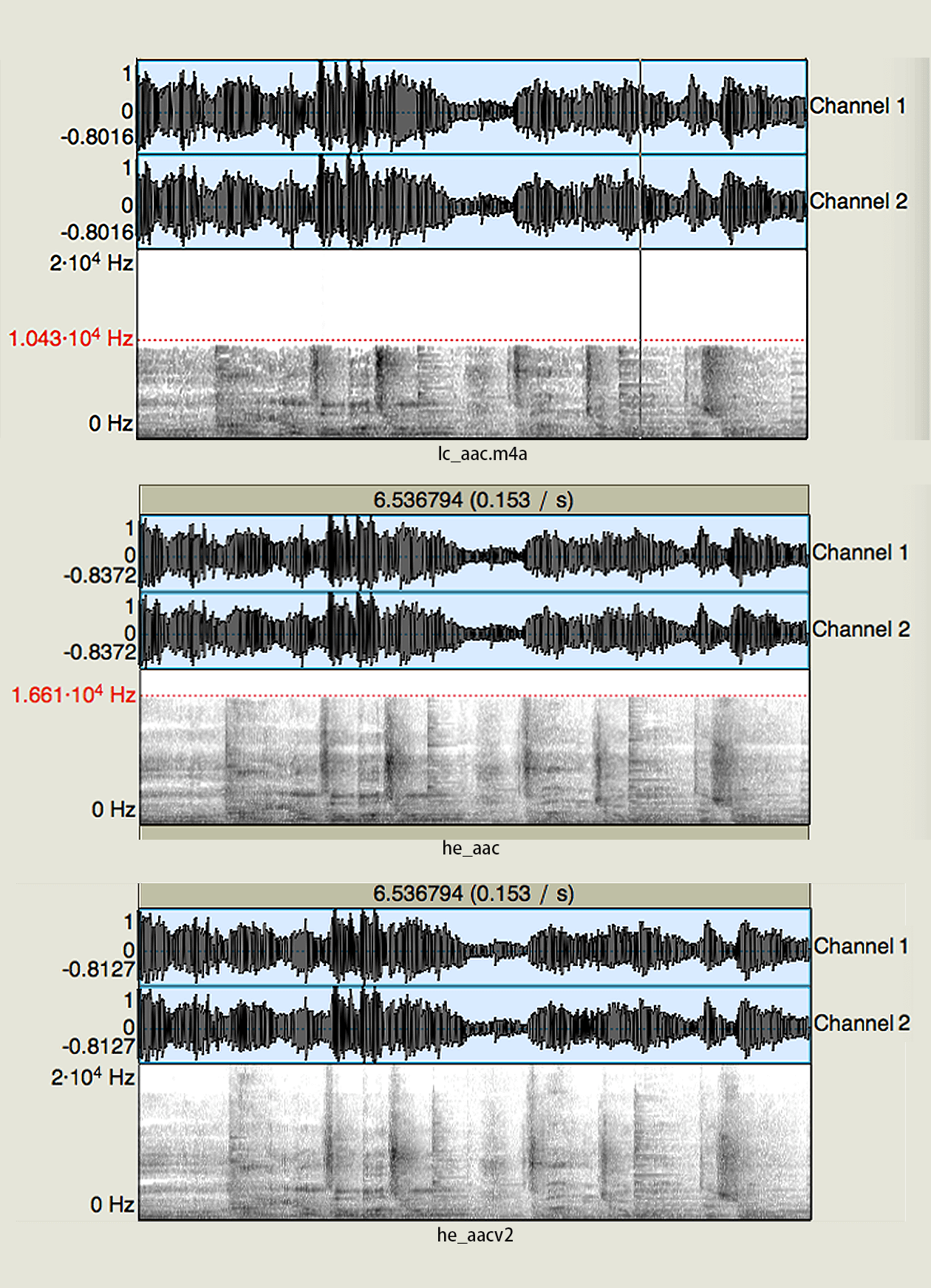Click the Channel 2 waveform in he_aac panel
Screen dimensions: 931x1288
[474, 631]
